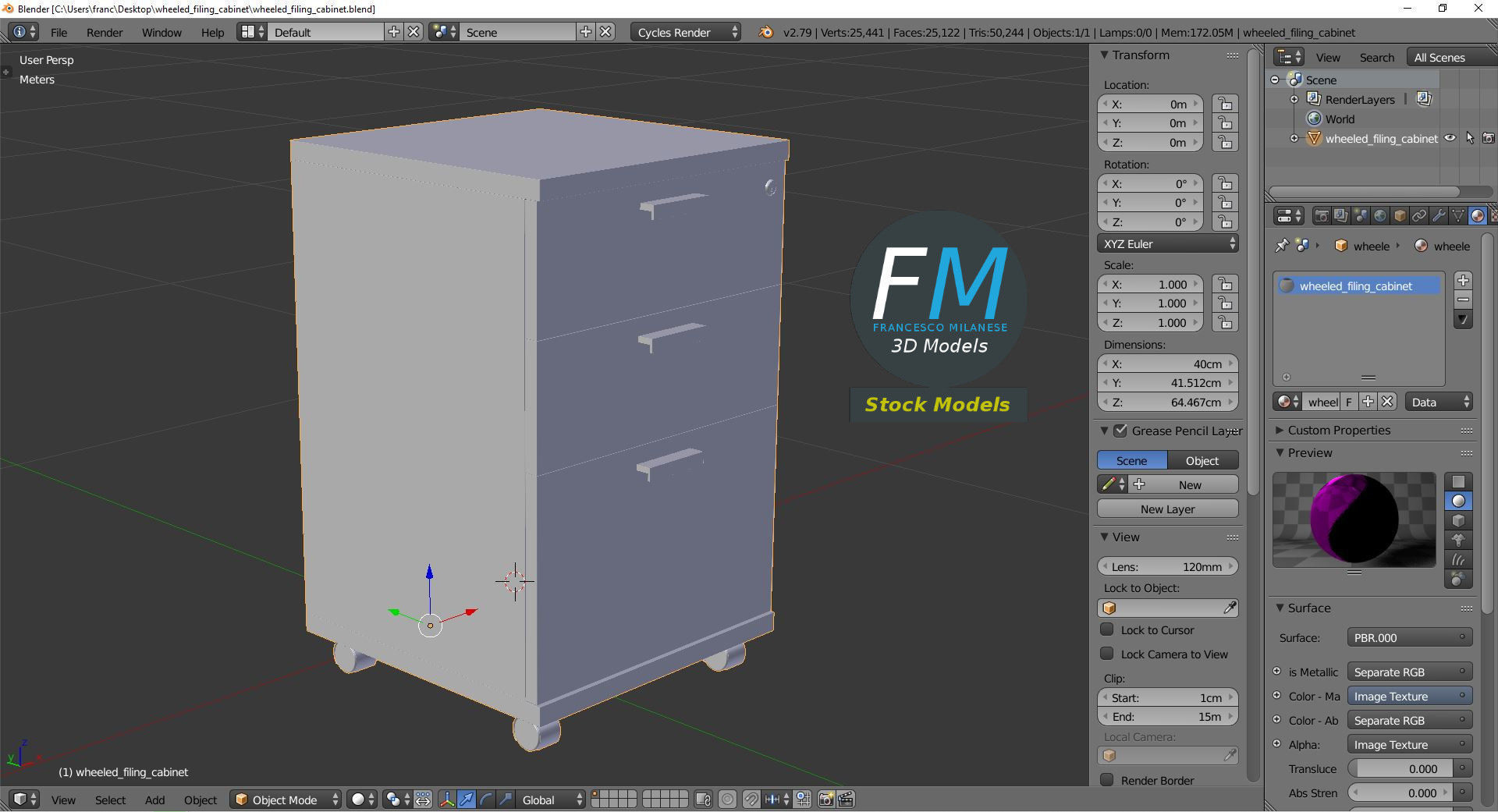The image size is (1498, 812).
Task: Open the viewport Add menu
Action: pyautogui.click(x=154, y=800)
